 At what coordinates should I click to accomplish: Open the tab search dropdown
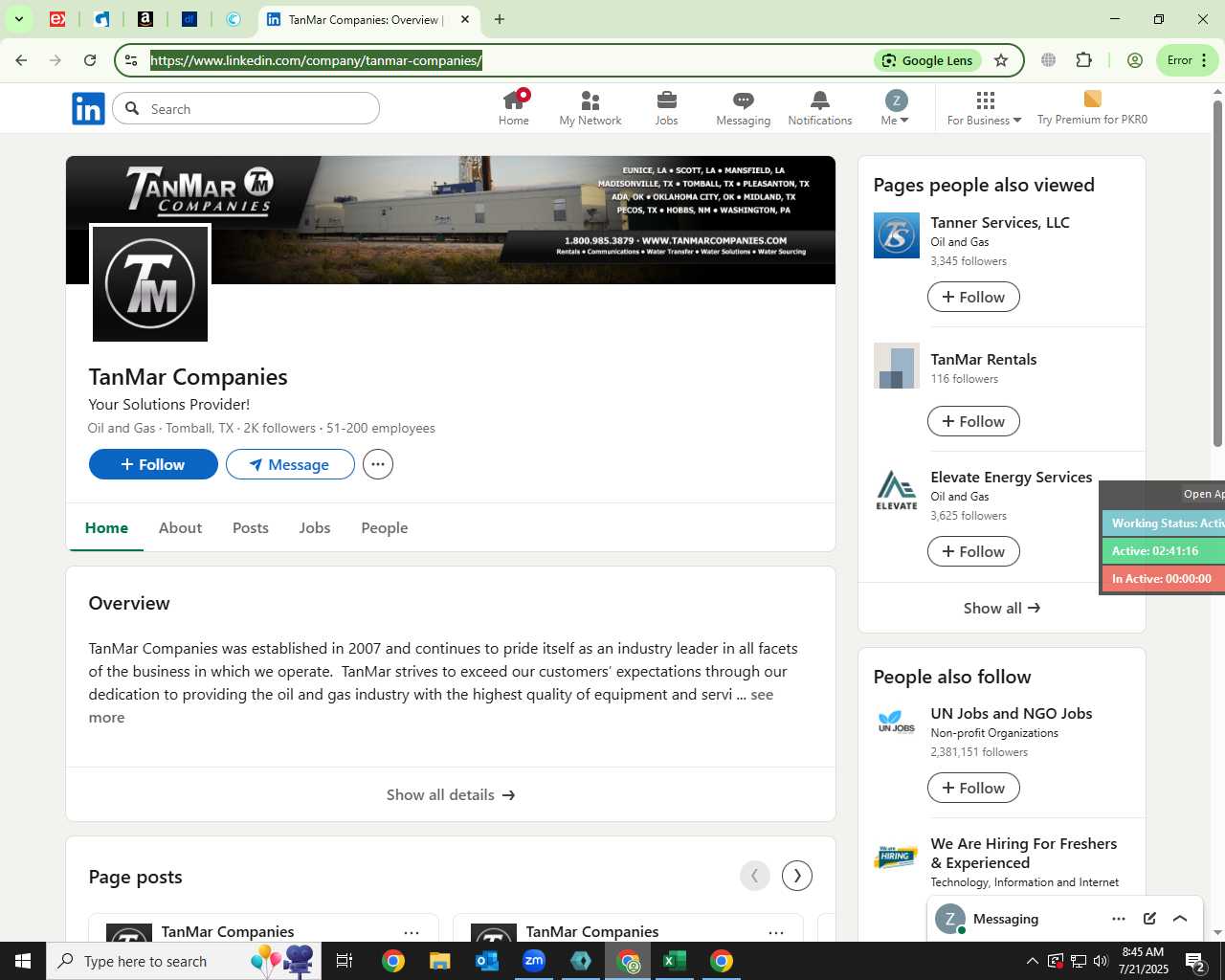coord(18,19)
